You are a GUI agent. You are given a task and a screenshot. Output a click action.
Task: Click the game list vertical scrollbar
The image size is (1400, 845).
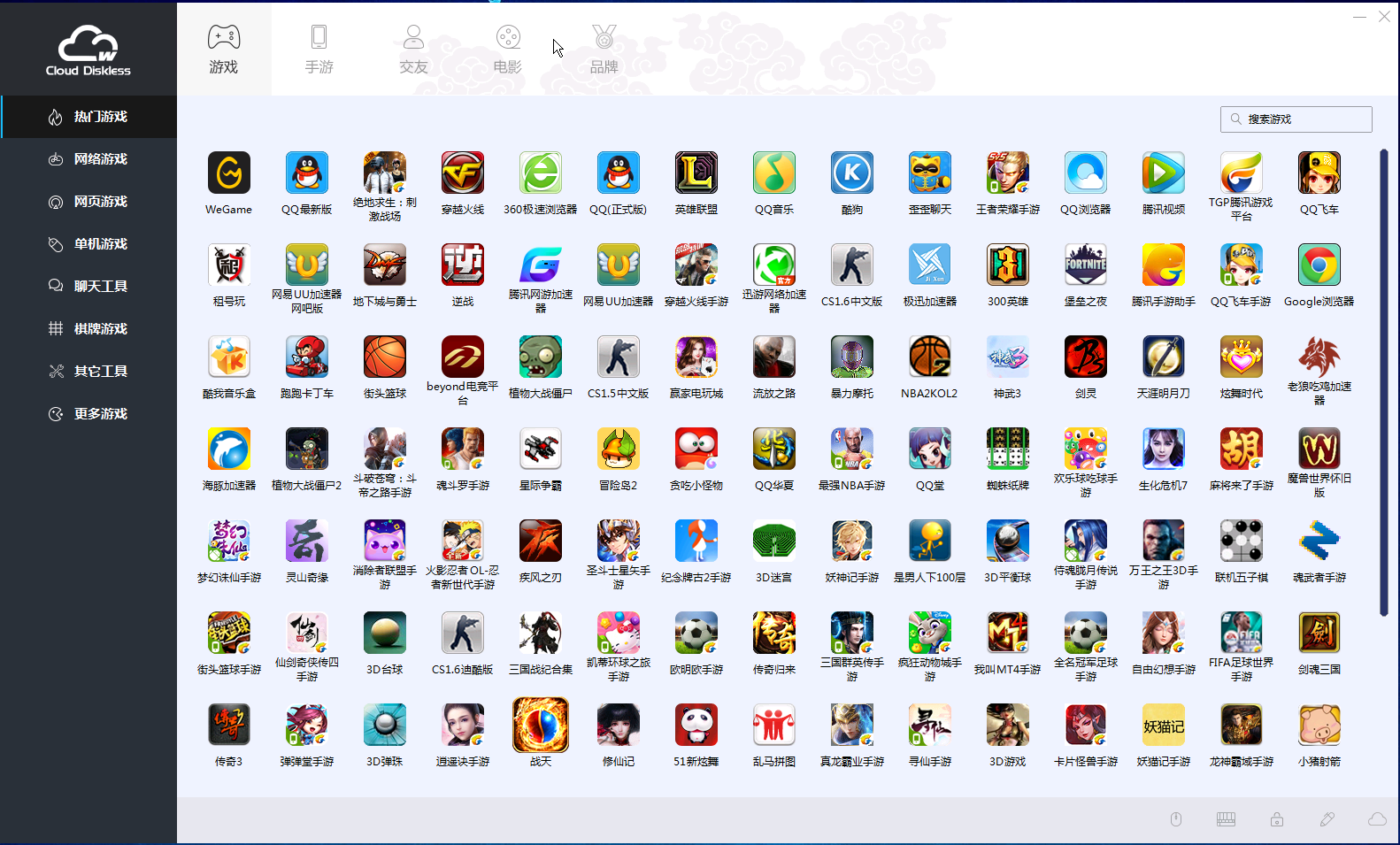point(1384,382)
